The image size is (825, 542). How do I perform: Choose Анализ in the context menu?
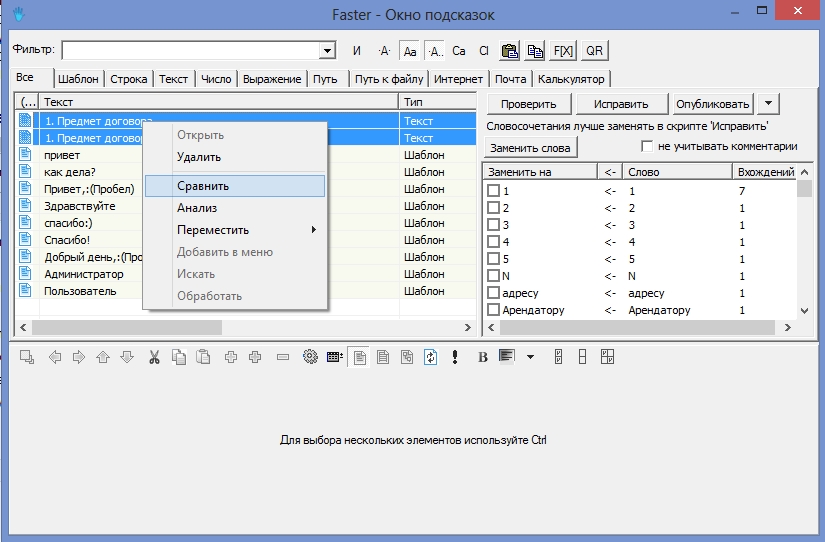[235, 208]
